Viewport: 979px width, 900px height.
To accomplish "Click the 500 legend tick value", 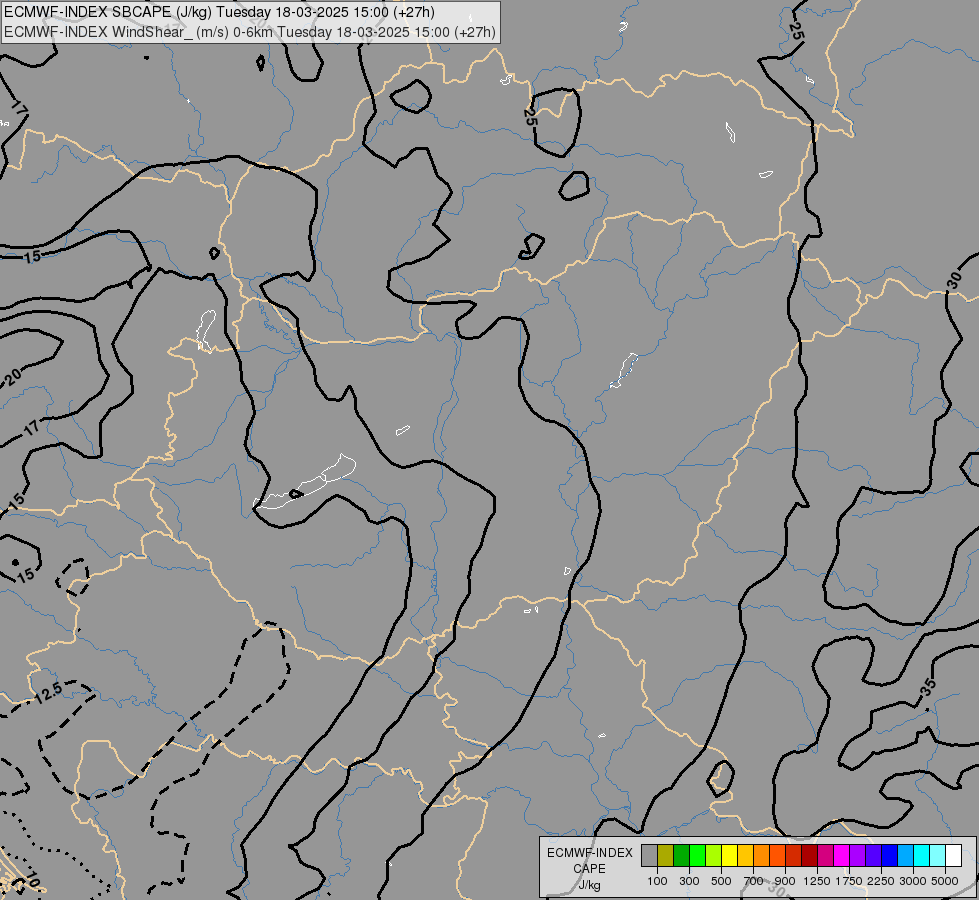I will pyautogui.click(x=721, y=881).
